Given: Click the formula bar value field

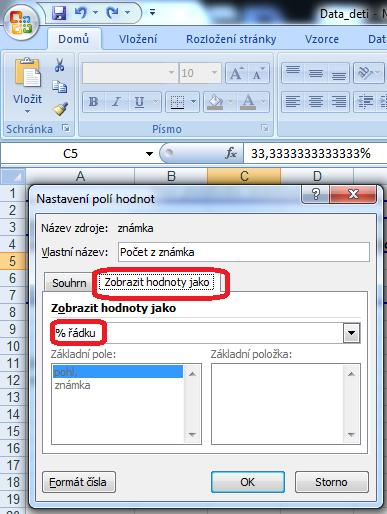Looking at the screenshot, I should click(315, 154).
